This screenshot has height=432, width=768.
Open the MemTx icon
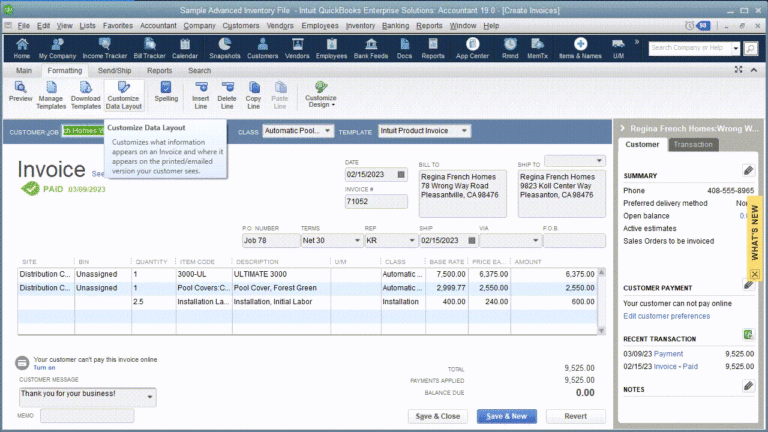click(x=537, y=48)
